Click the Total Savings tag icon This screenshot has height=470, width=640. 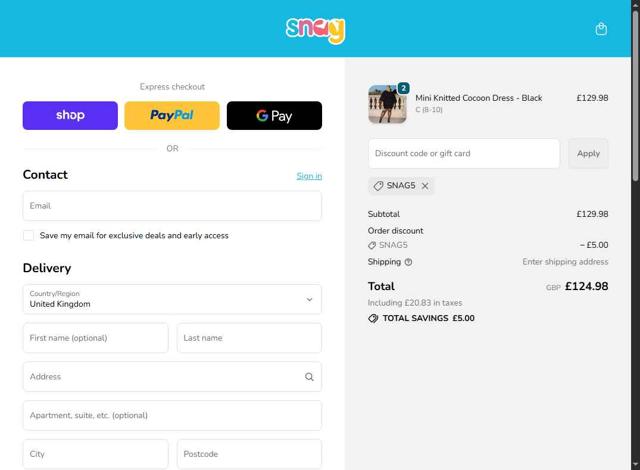373,319
